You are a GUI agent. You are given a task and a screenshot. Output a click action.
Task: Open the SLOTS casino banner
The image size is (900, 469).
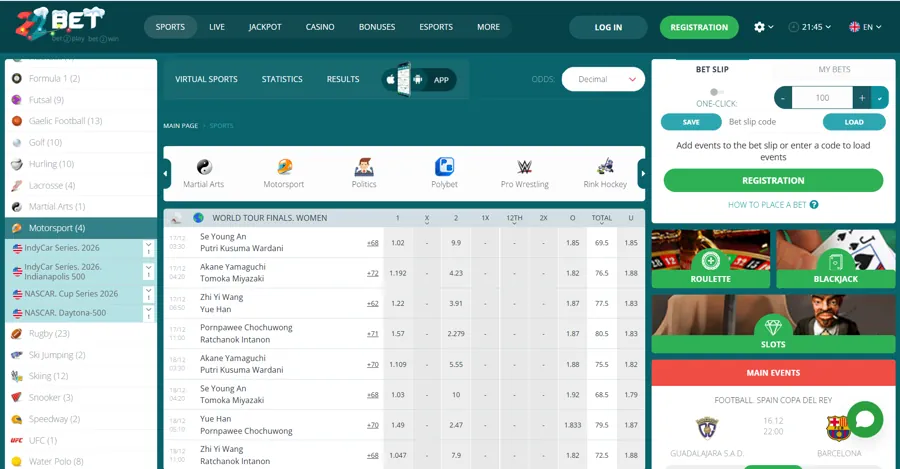[x=773, y=324]
